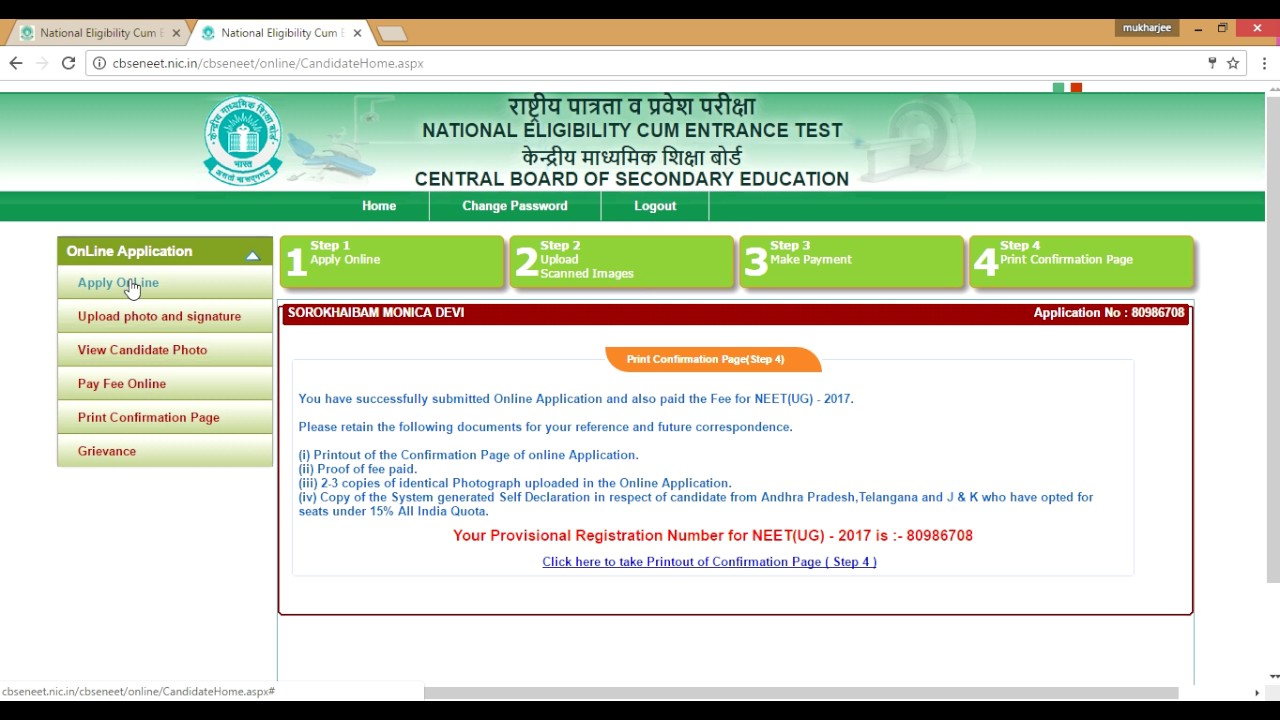Close the first National Eligibility tab
Image resolution: width=1280 pixels, height=720 pixels.
(176, 33)
